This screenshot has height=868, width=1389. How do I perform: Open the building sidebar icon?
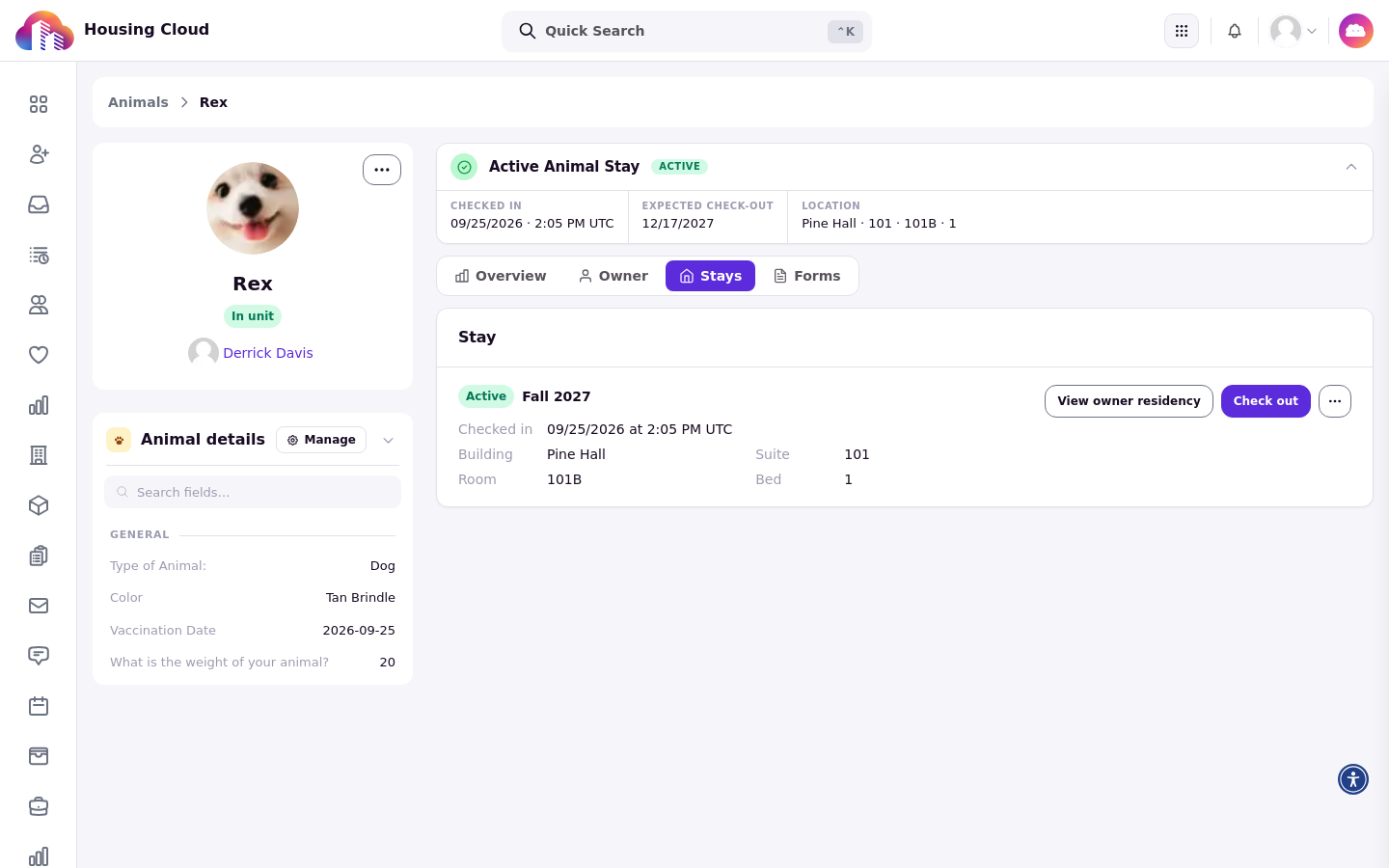click(39, 455)
